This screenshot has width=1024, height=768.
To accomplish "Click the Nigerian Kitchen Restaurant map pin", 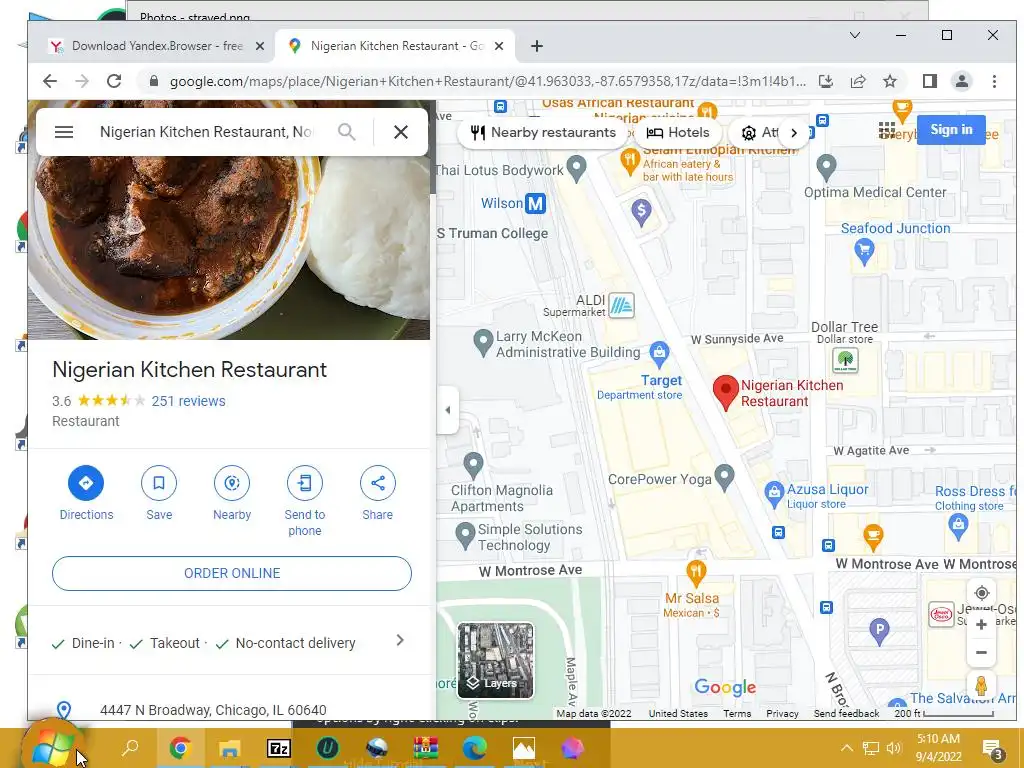I will tap(725, 392).
